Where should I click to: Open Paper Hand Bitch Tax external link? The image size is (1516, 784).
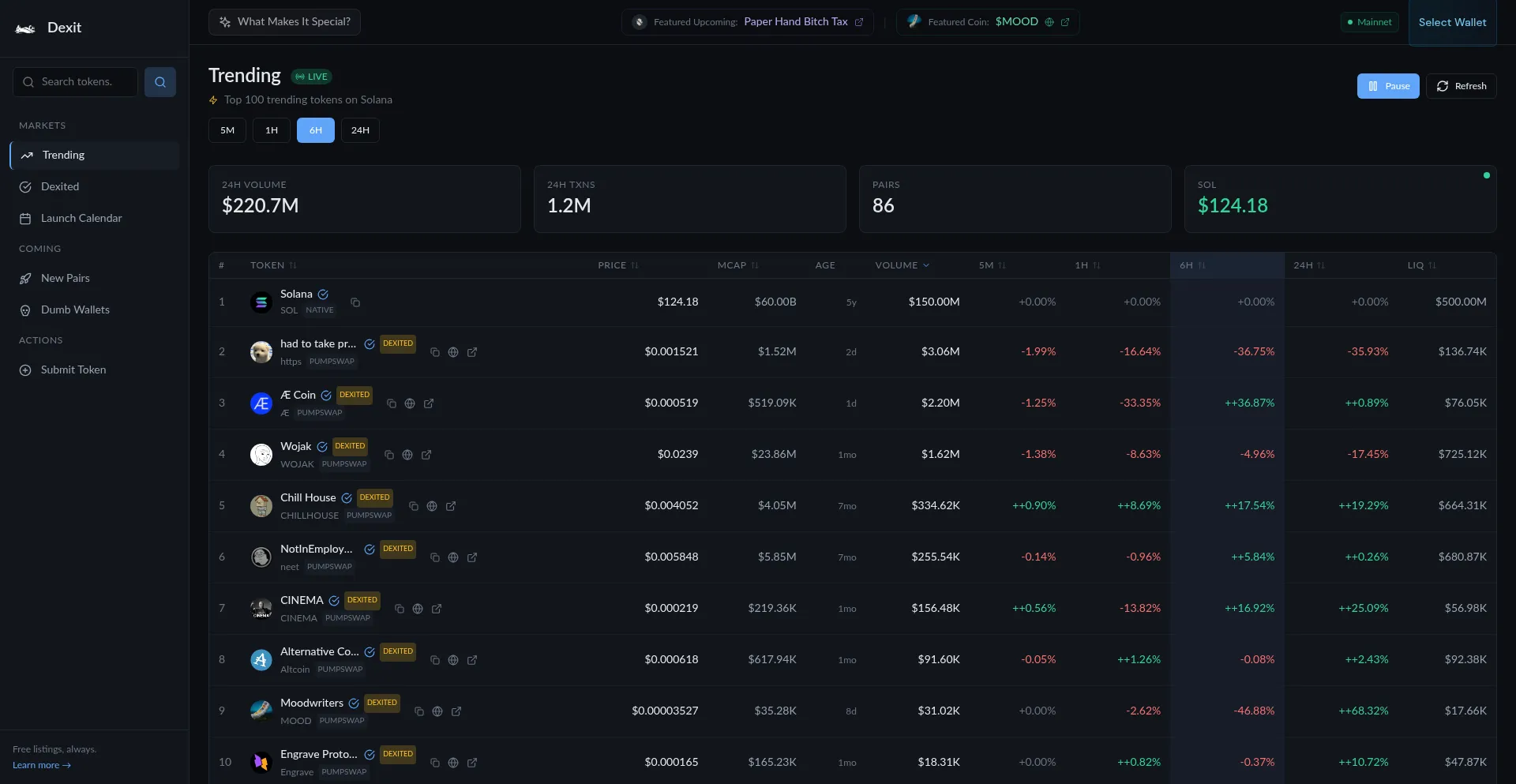coord(859,22)
